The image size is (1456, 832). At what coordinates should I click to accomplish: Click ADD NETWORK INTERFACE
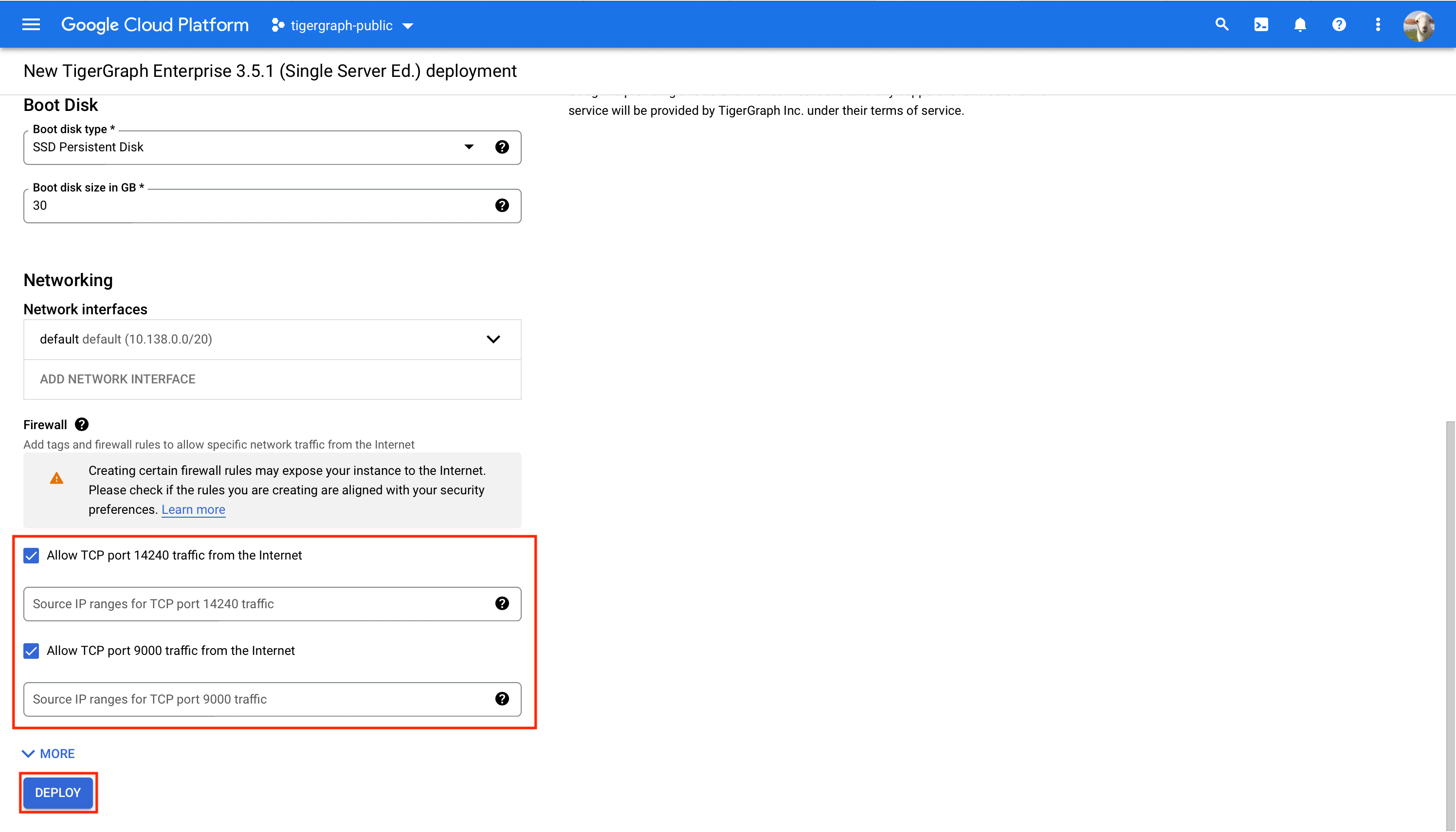pyautogui.click(x=118, y=380)
